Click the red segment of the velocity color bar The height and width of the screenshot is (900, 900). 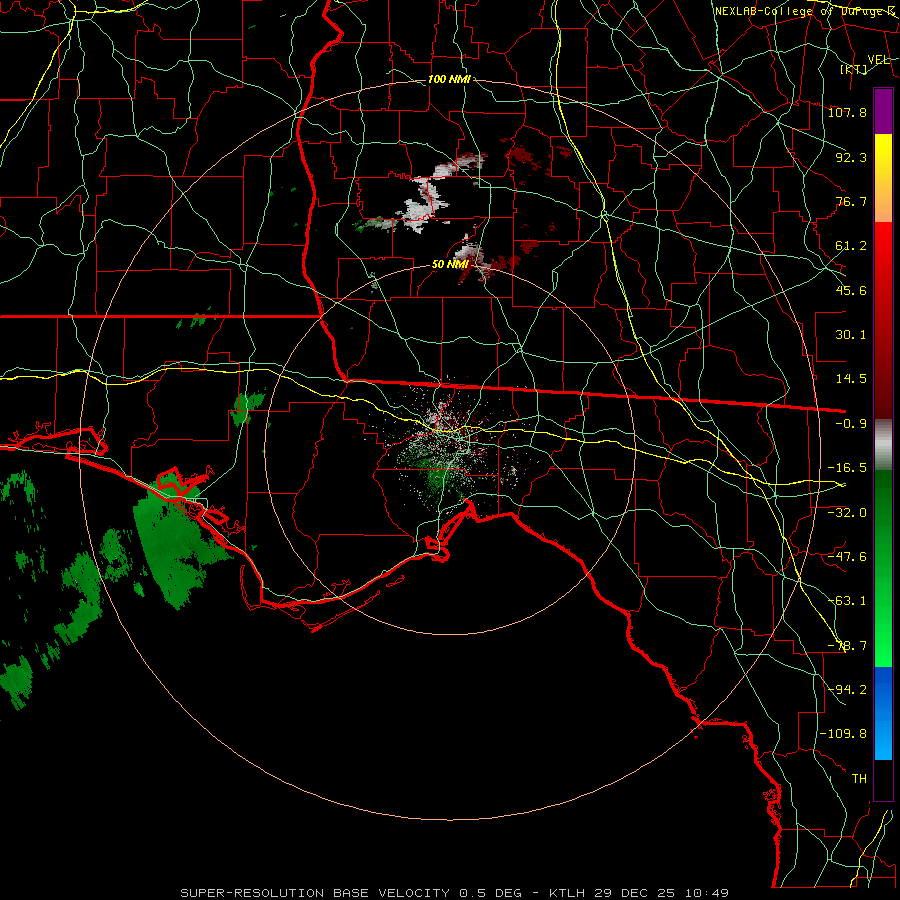[x=883, y=320]
